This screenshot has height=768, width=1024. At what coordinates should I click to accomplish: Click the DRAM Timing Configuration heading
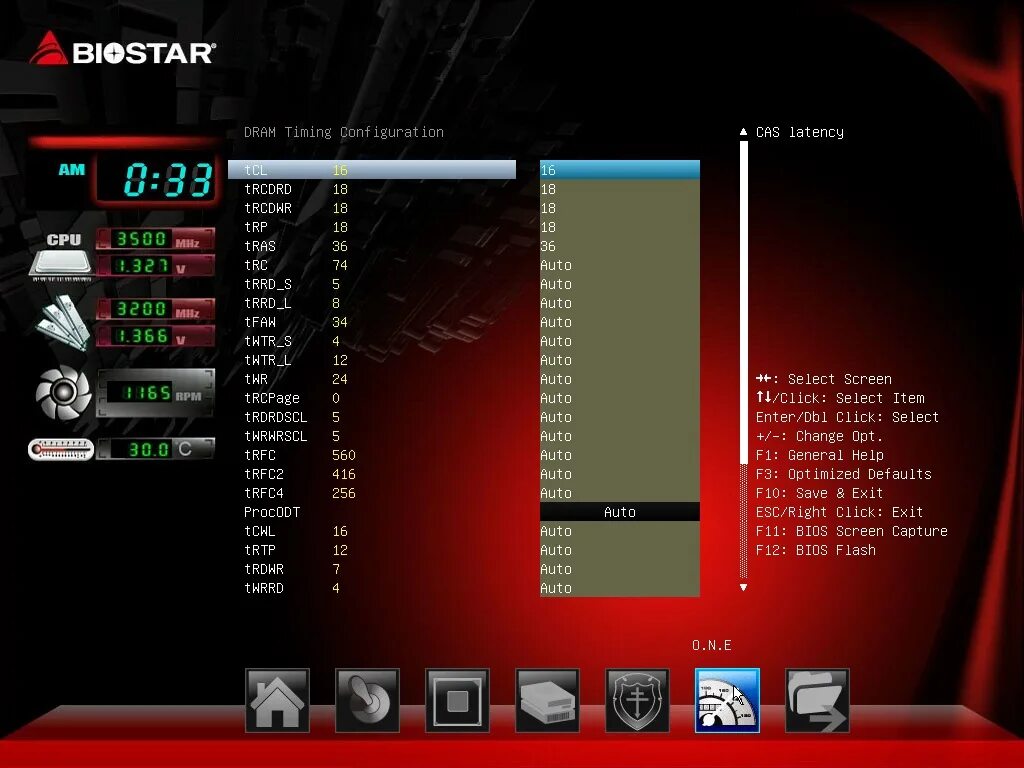coord(344,132)
